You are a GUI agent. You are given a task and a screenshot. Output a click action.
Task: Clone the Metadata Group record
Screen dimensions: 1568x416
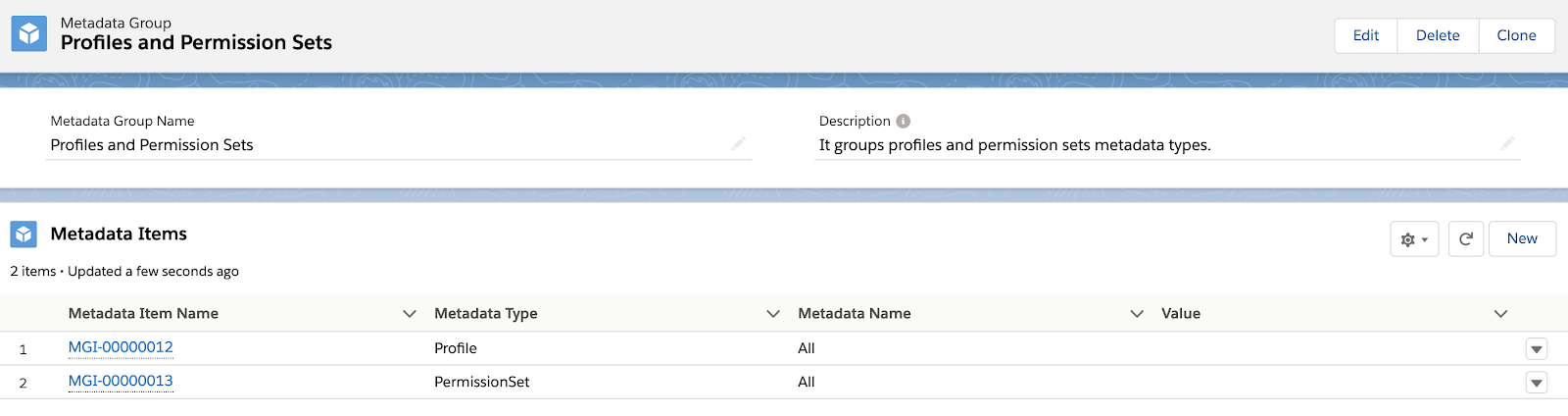point(1516,35)
